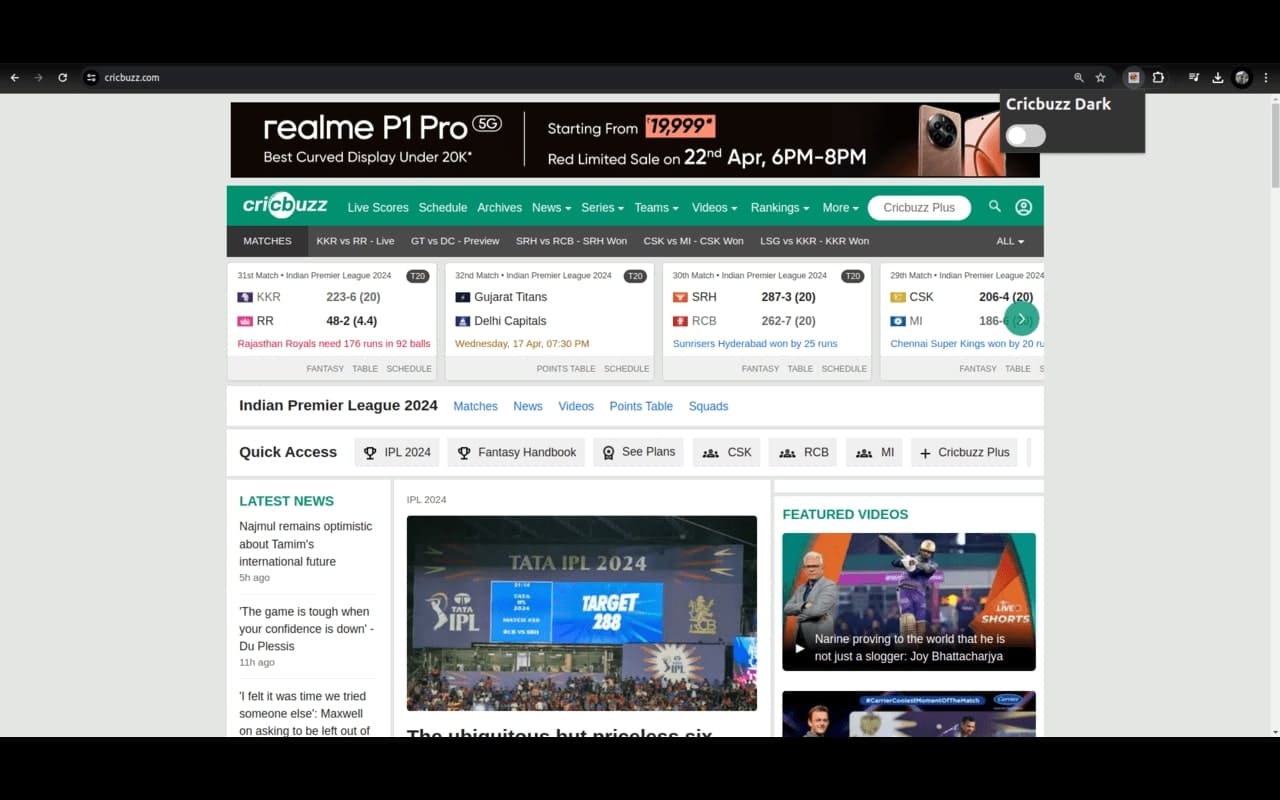The height and width of the screenshot is (800, 1280).
Task: Open Archives in the navbar
Action: 499,208
